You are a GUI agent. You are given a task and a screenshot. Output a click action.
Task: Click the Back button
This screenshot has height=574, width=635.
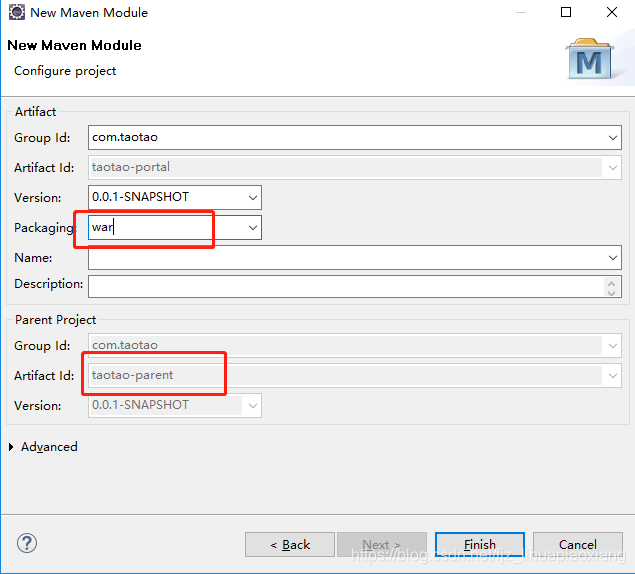(290, 544)
